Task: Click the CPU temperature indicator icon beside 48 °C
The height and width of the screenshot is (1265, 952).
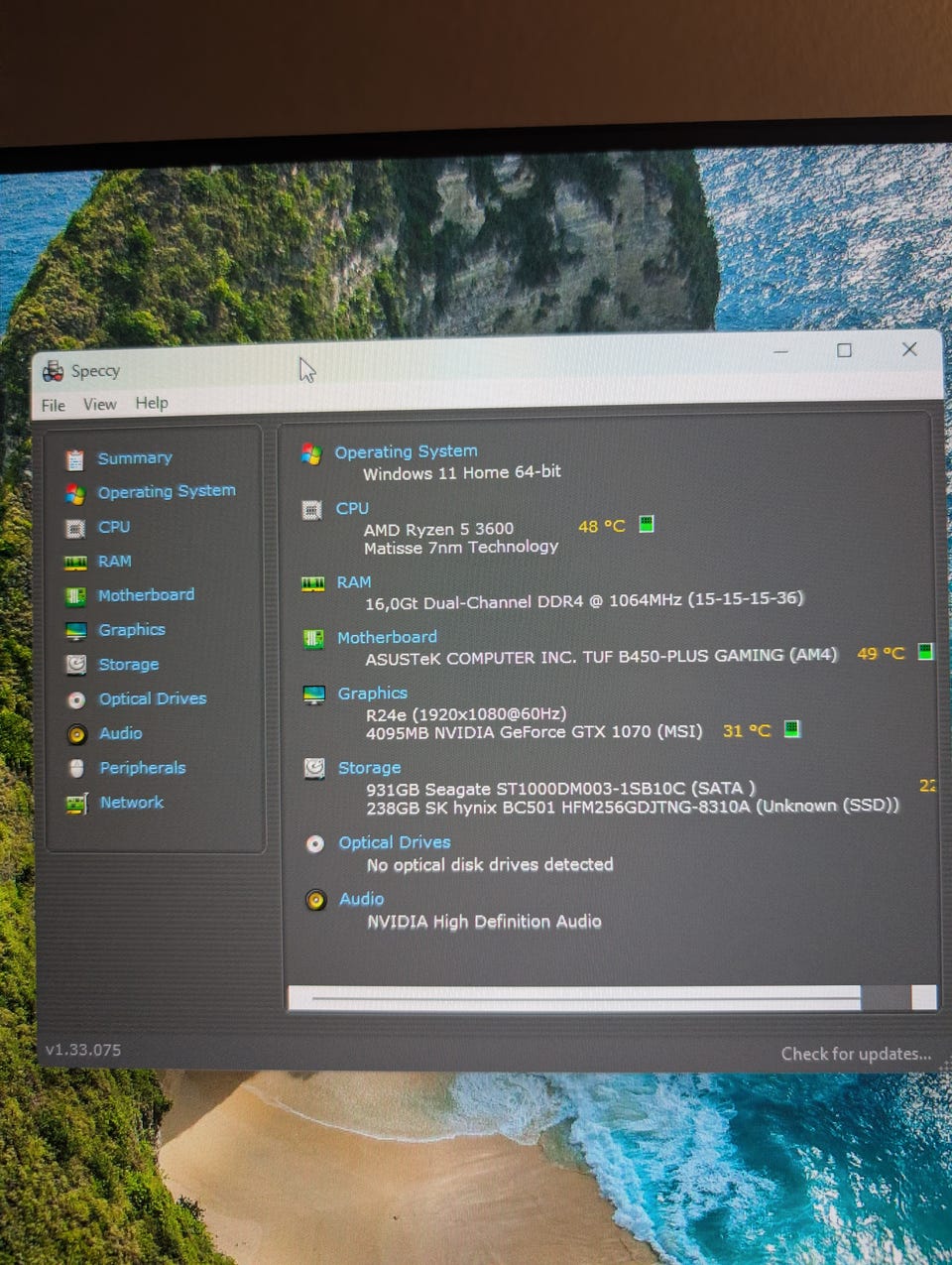Action: click(x=647, y=524)
